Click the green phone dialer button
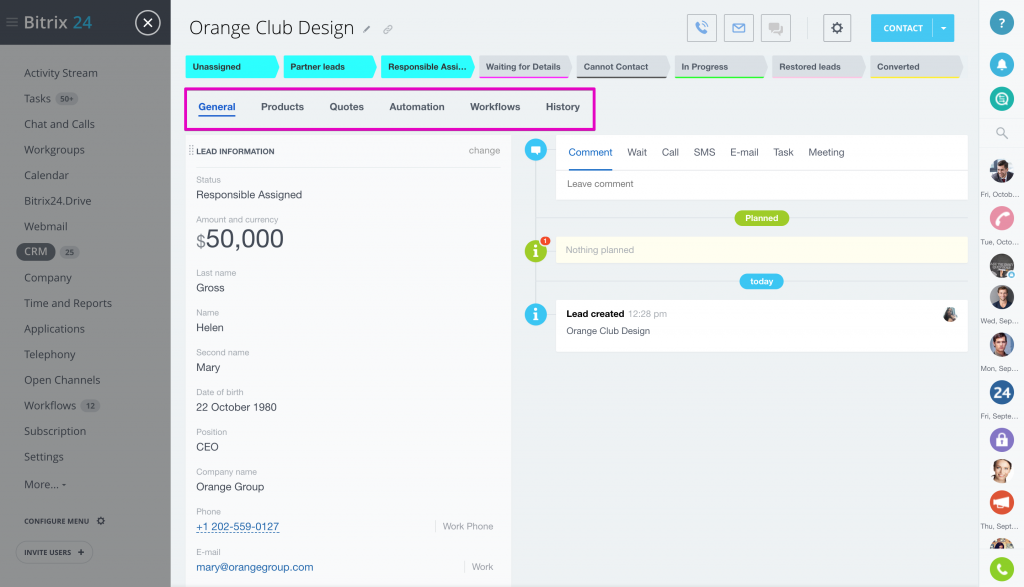The width and height of the screenshot is (1024, 587). [1001, 569]
